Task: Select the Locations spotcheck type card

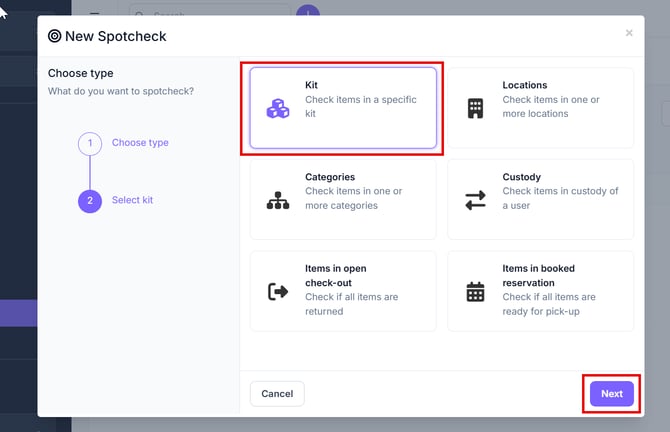Action: pos(541,108)
